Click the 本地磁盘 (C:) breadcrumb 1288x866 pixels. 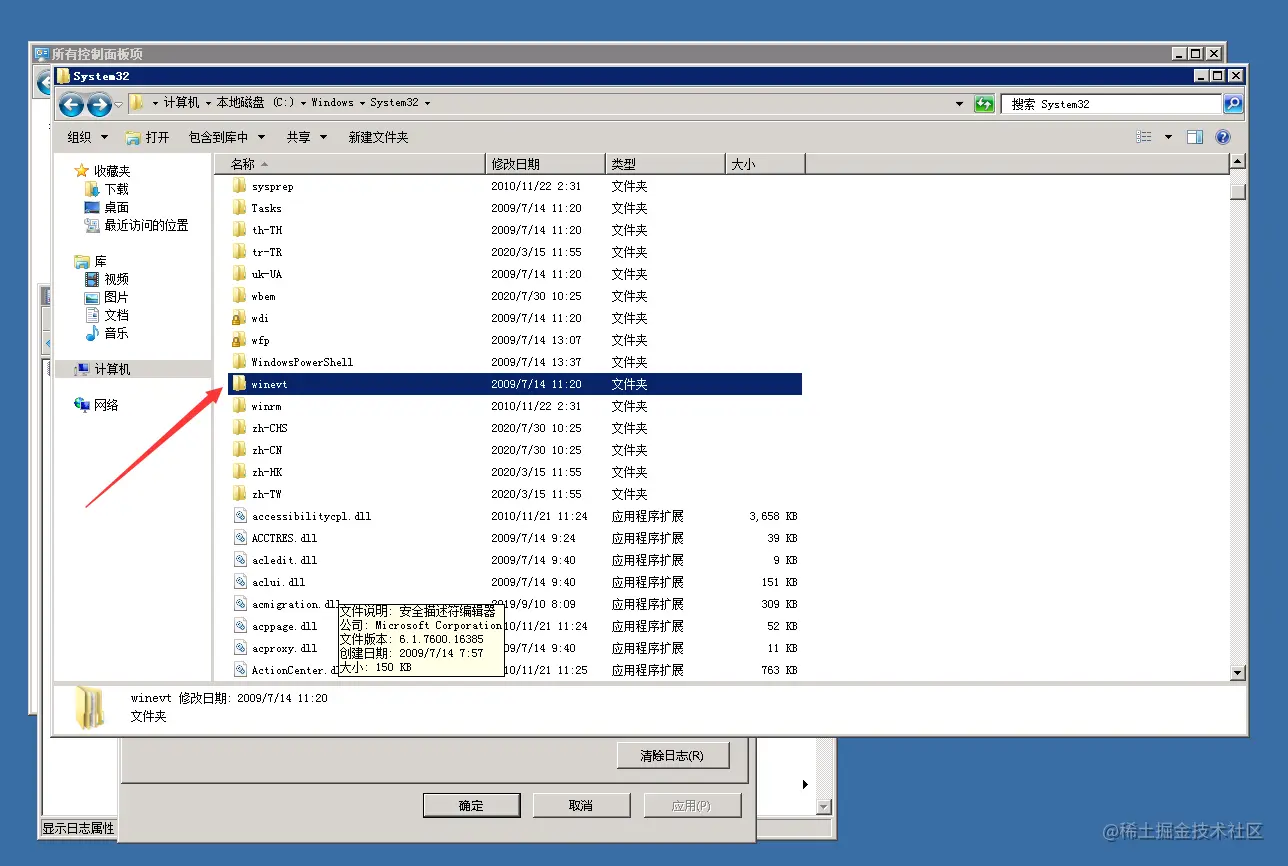click(256, 103)
